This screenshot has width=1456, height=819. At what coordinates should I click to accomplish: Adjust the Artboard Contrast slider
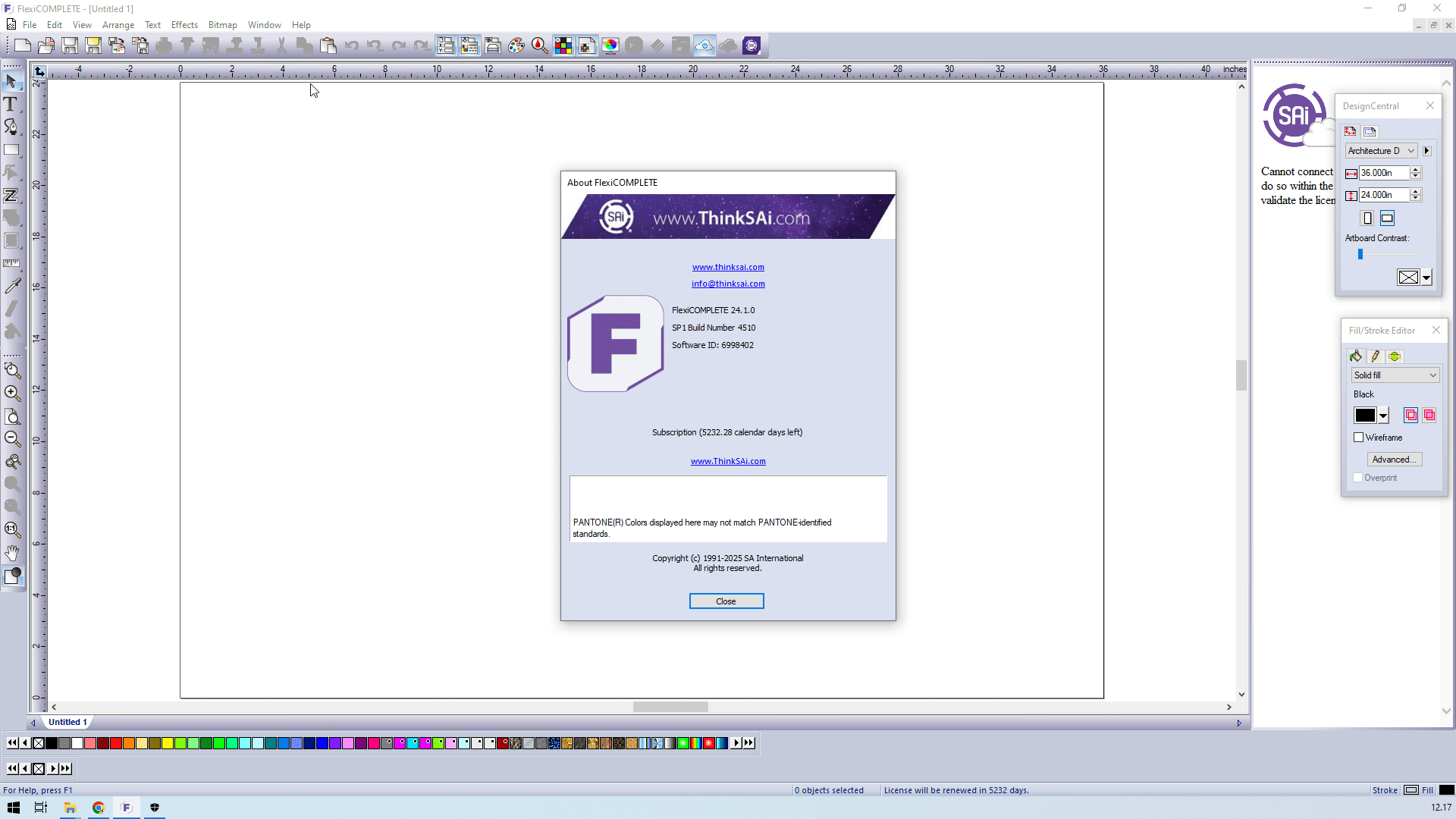pos(1360,255)
